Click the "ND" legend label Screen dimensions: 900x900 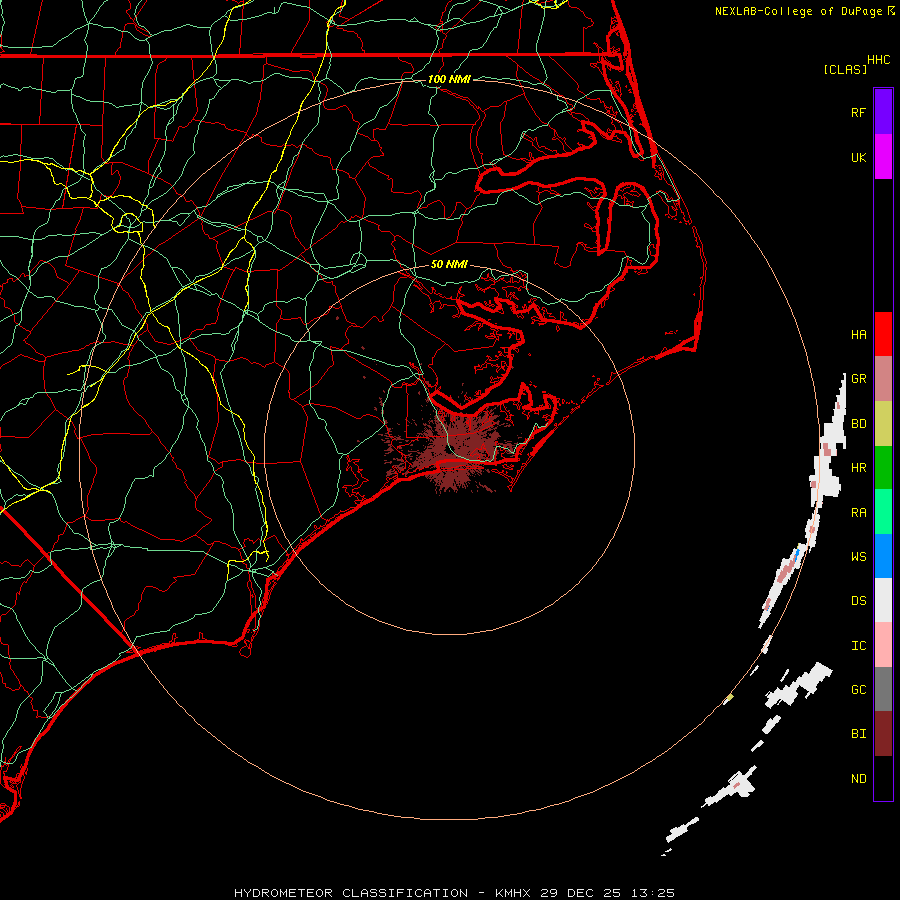pos(858,779)
